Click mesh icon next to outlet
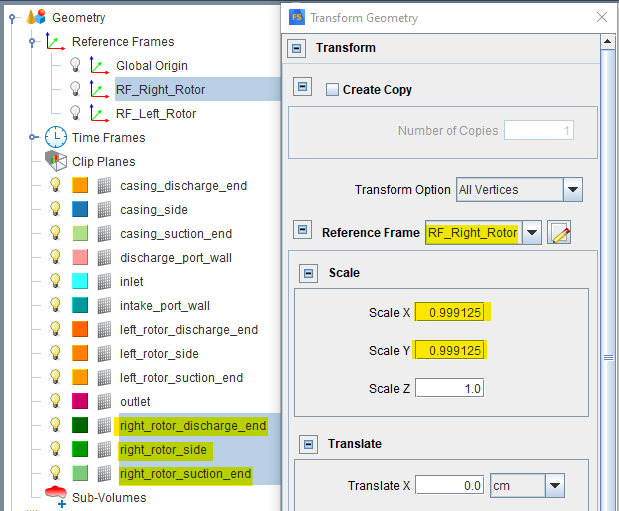619x511 pixels. point(104,401)
